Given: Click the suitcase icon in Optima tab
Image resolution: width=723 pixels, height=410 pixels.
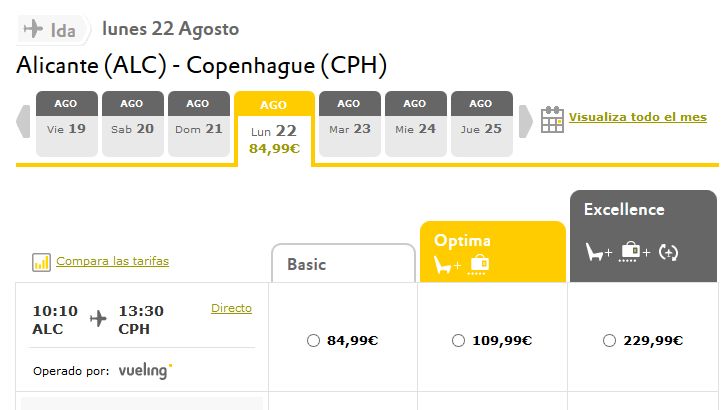Looking at the screenshot, I should coord(480,264).
